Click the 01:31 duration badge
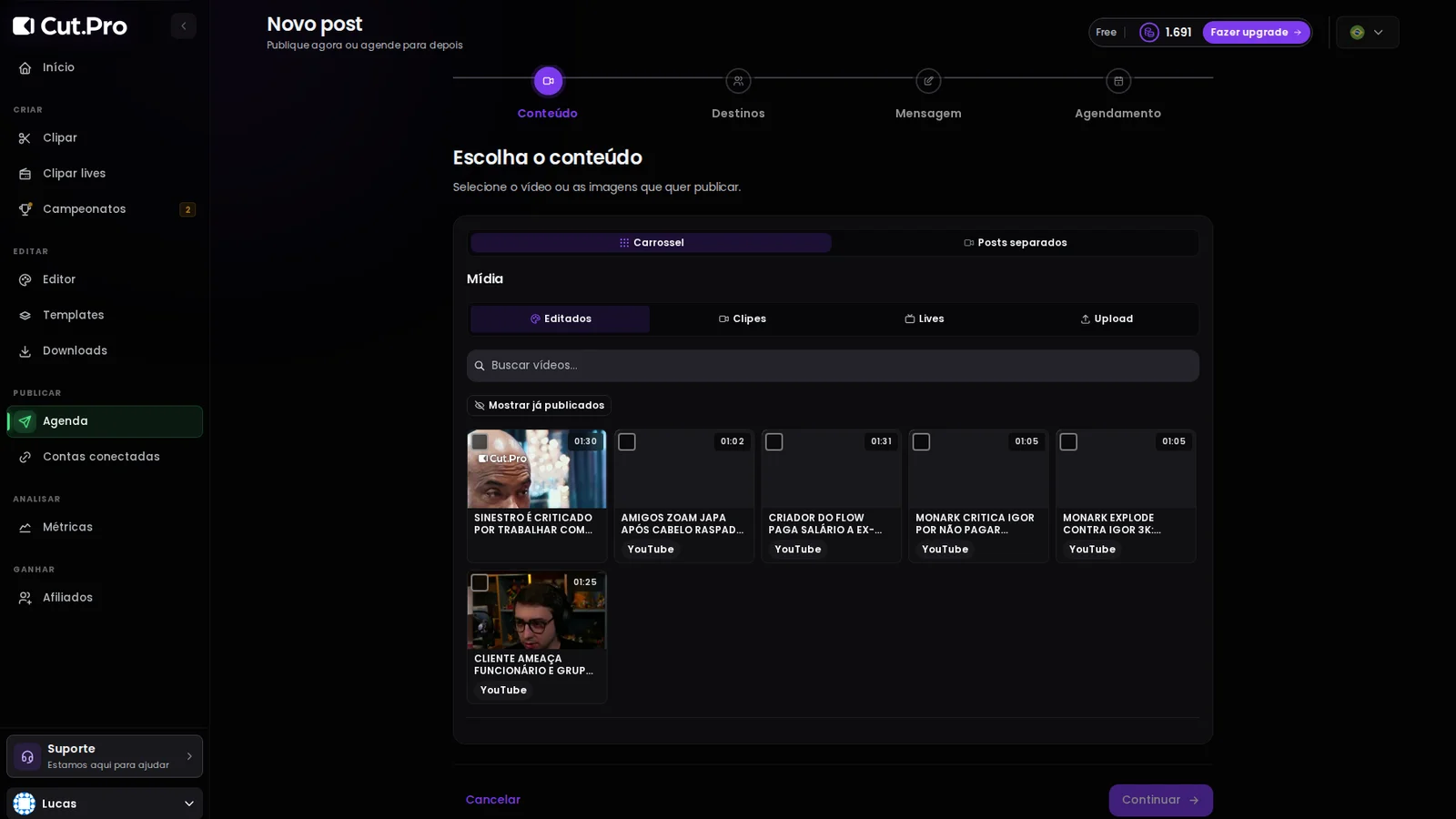 (x=881, y=441)
